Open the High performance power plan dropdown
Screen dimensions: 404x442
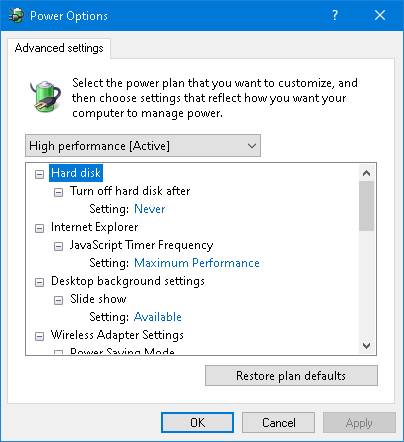coord(143,146)
